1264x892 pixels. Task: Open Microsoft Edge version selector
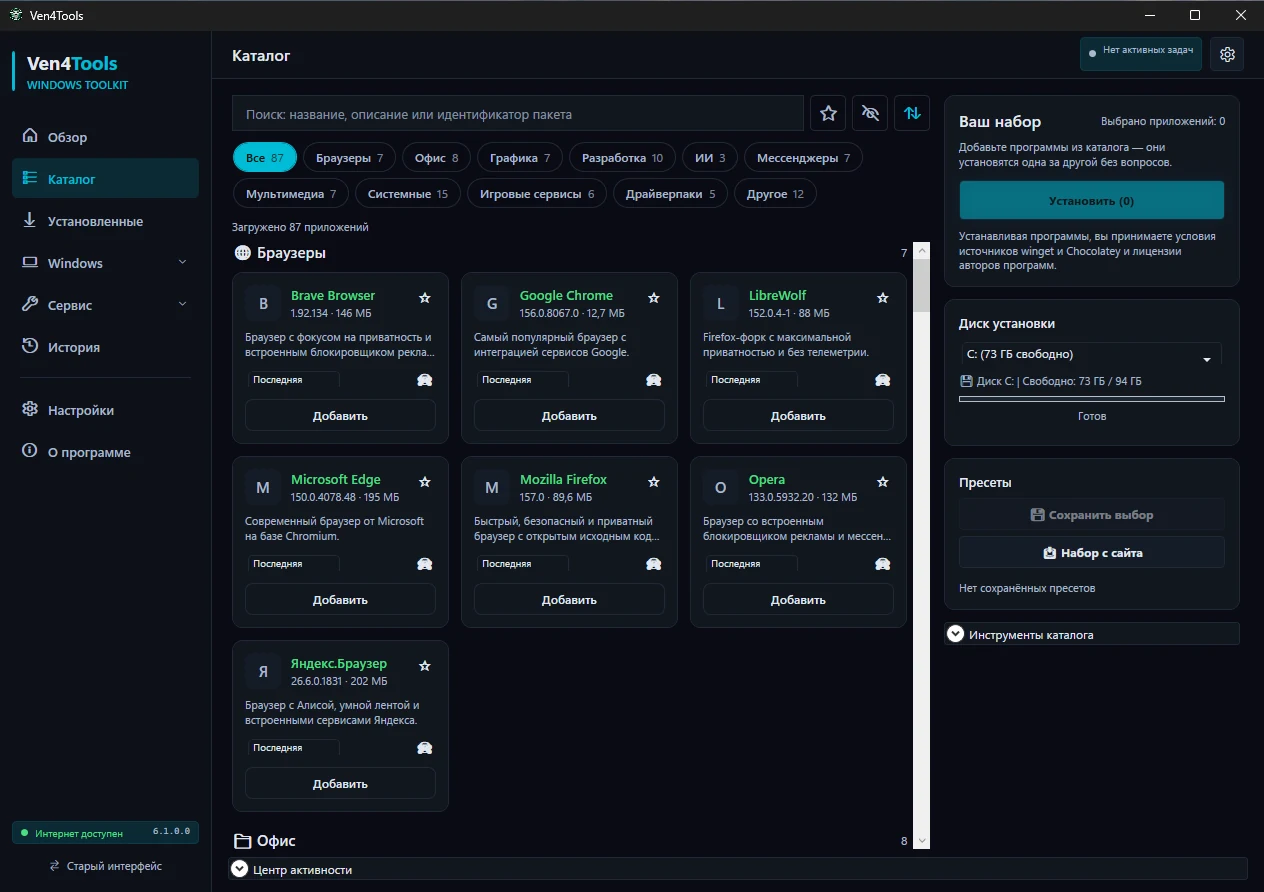pyautogui.click(x=293, y=564)
